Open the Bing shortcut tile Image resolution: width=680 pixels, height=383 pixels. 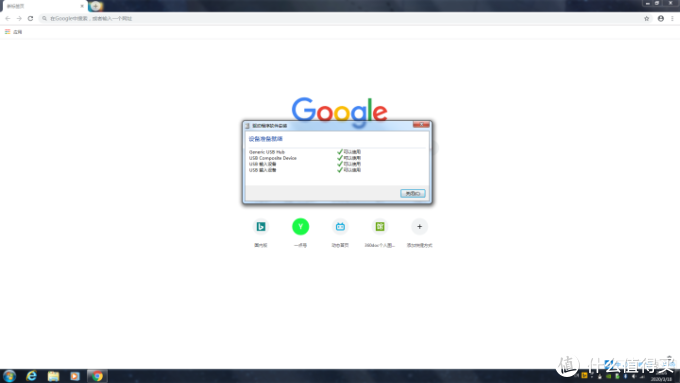pos(261,226)
